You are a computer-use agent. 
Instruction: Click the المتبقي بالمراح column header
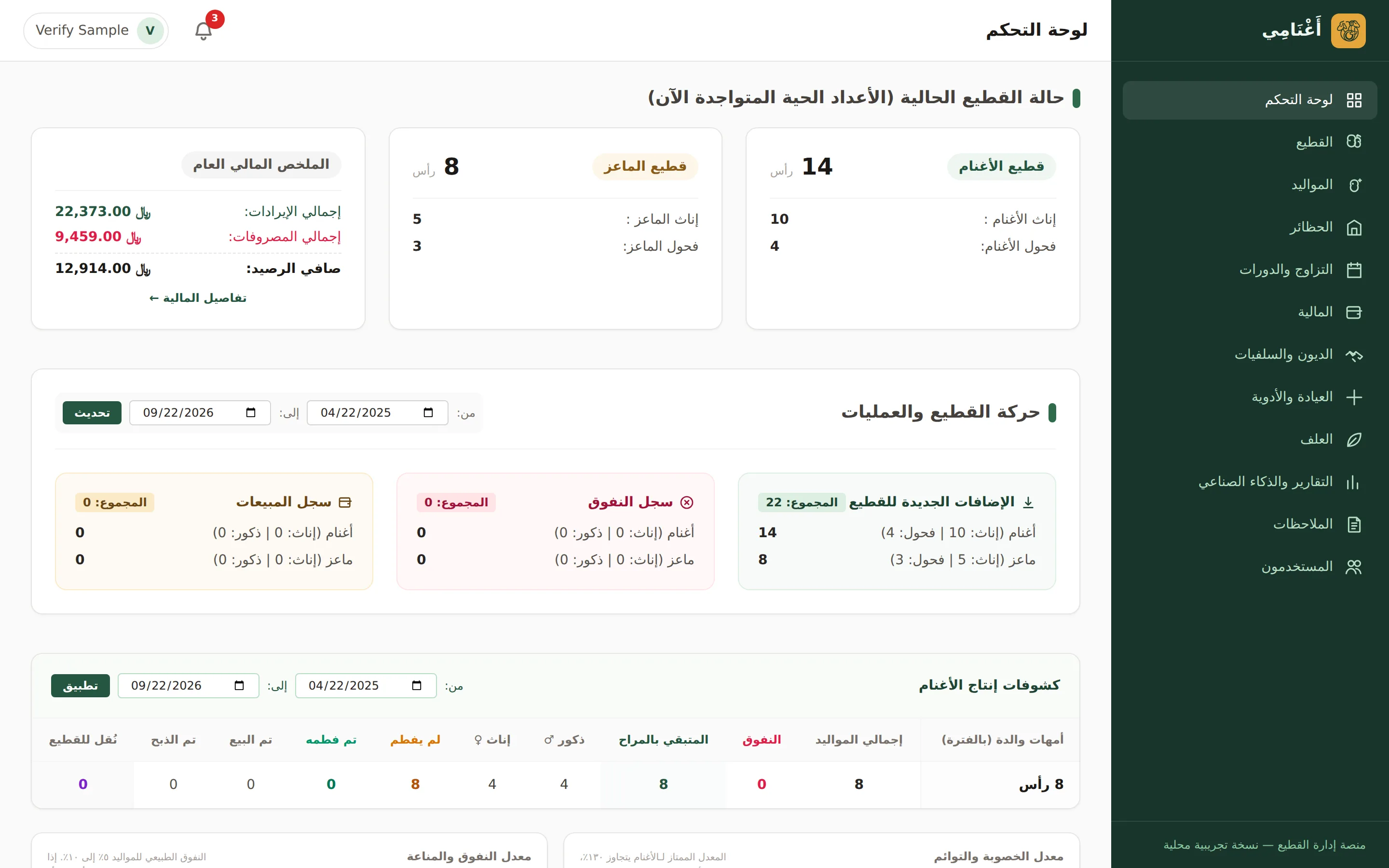point(664,739)
